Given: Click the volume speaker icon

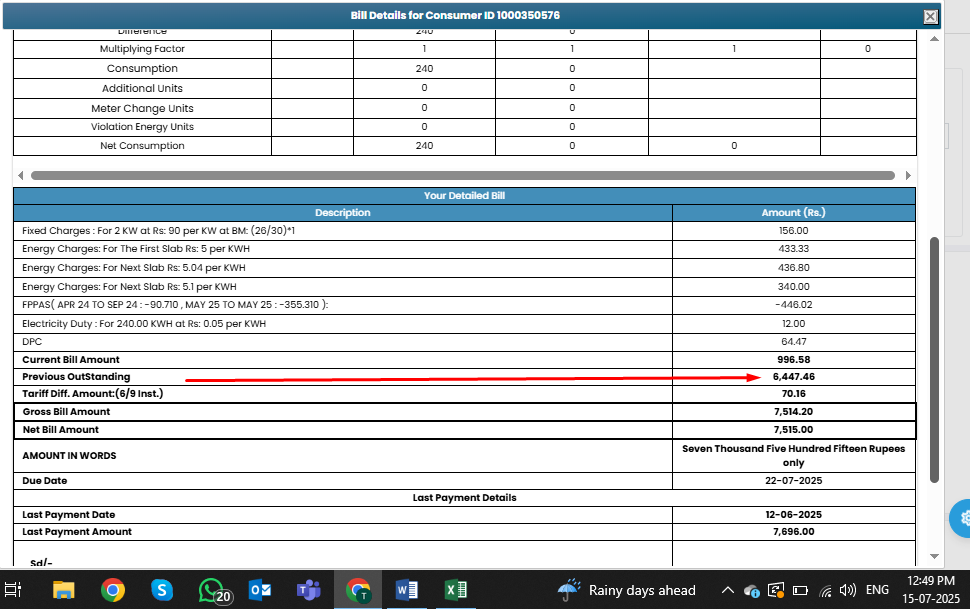Looking at the screenshot, I should point(848,590).
